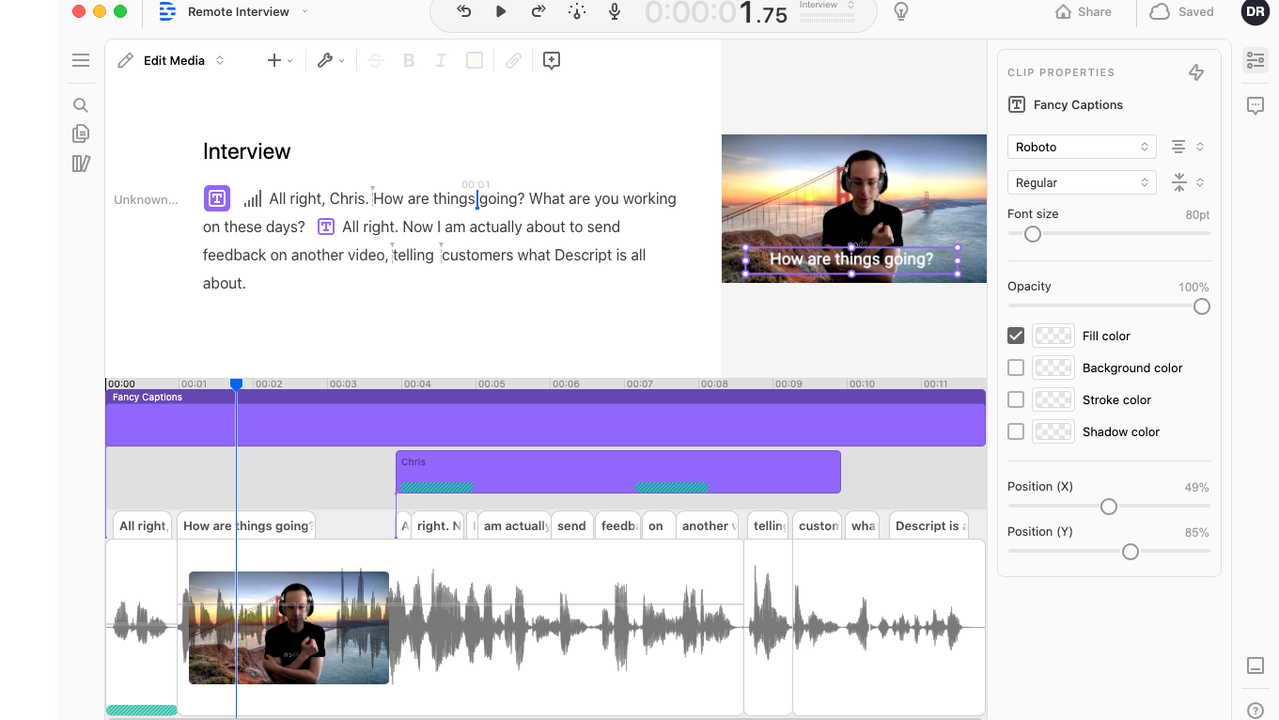Open the hamburger menu in left sidebar
1279x720 pixels.
pyautogui.click(x=81, y=61)
